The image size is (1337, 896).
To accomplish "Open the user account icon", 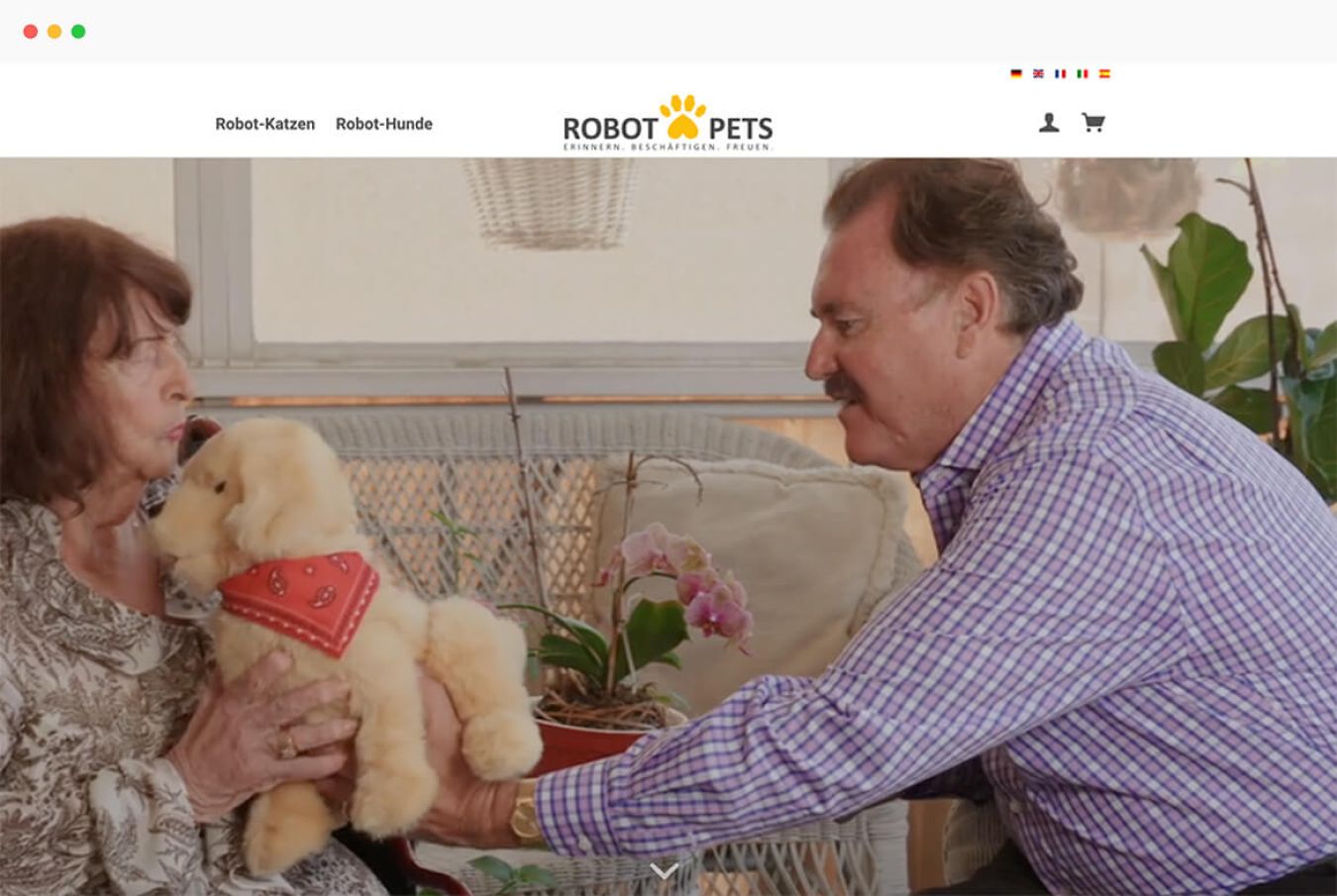I will pyautogui.click(x=1049, y=123).
